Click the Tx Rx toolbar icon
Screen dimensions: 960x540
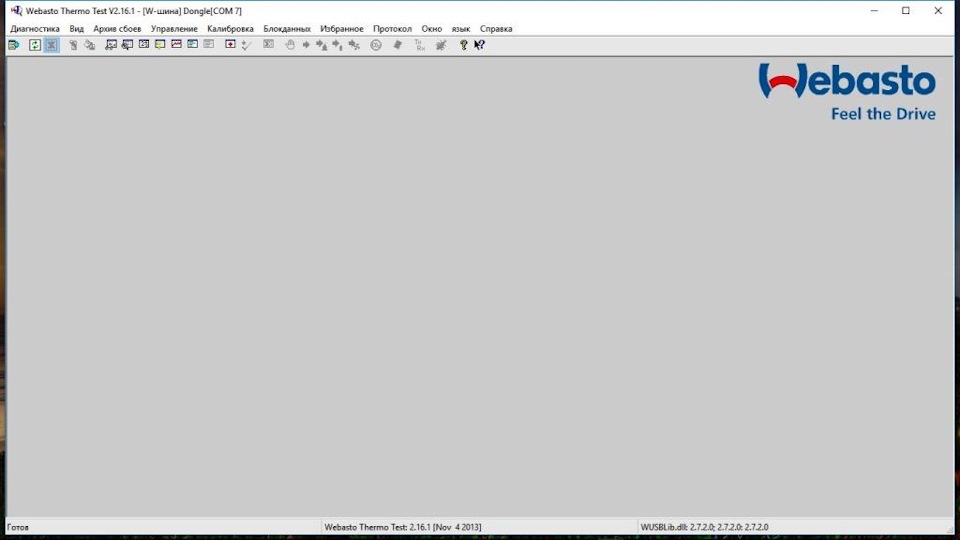pos(419,45)
